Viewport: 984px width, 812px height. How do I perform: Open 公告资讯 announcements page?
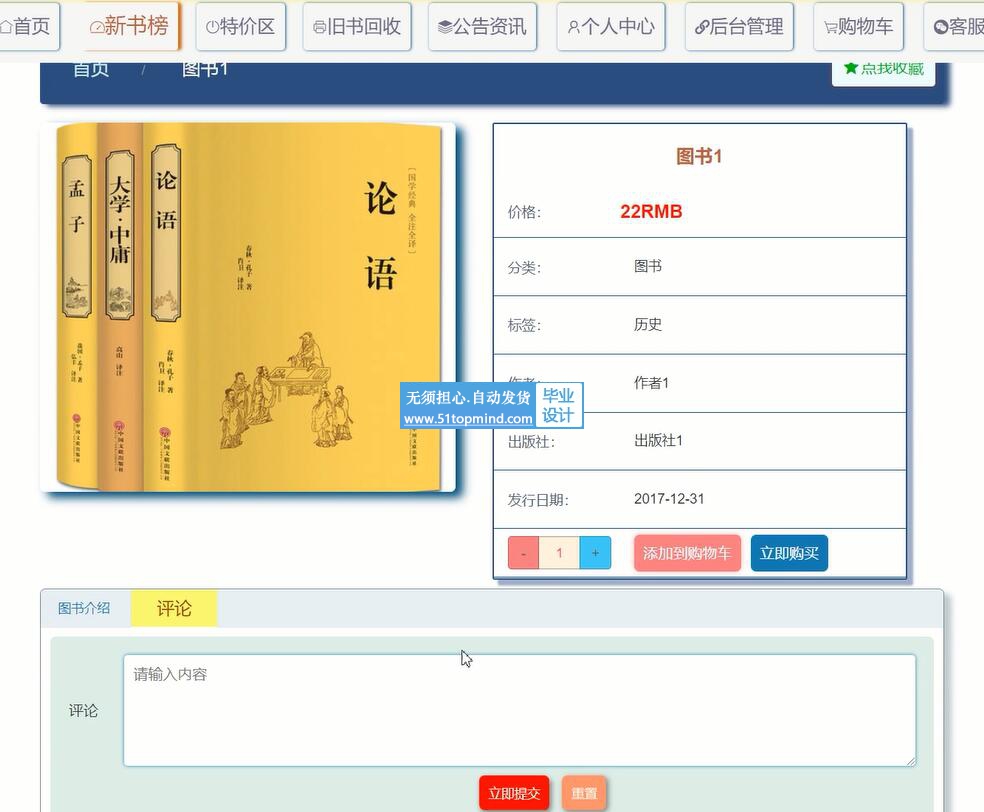click(482, 26)
